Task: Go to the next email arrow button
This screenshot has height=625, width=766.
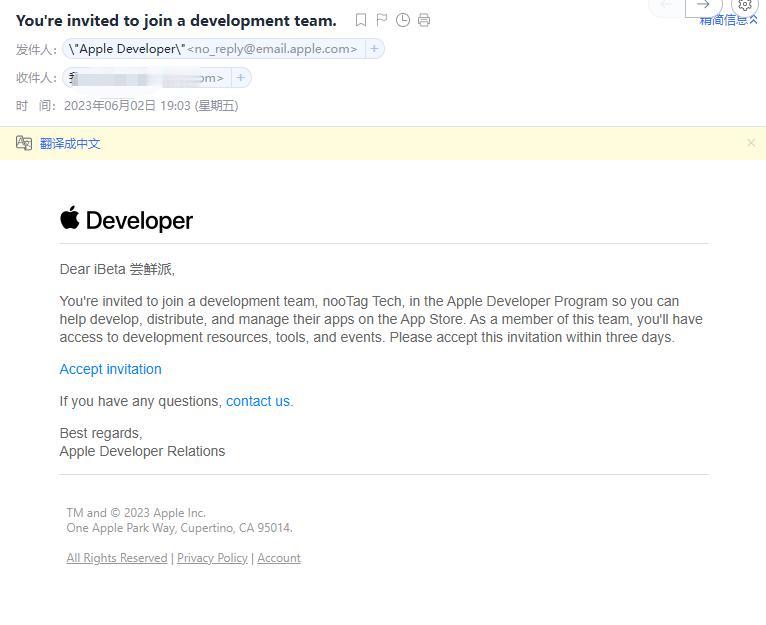Action: (x=703, y=5)
